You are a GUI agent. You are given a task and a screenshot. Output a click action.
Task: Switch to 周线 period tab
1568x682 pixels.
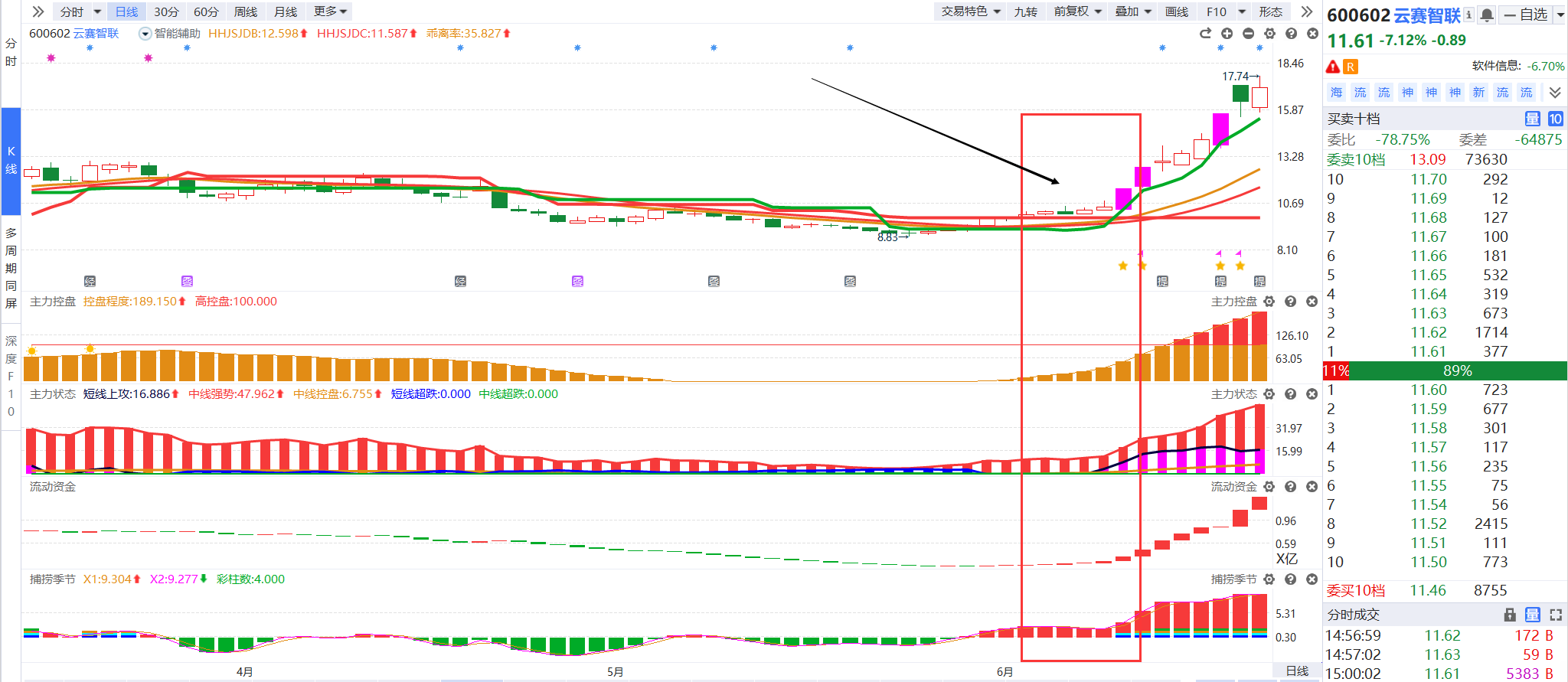tap(246, 11)
